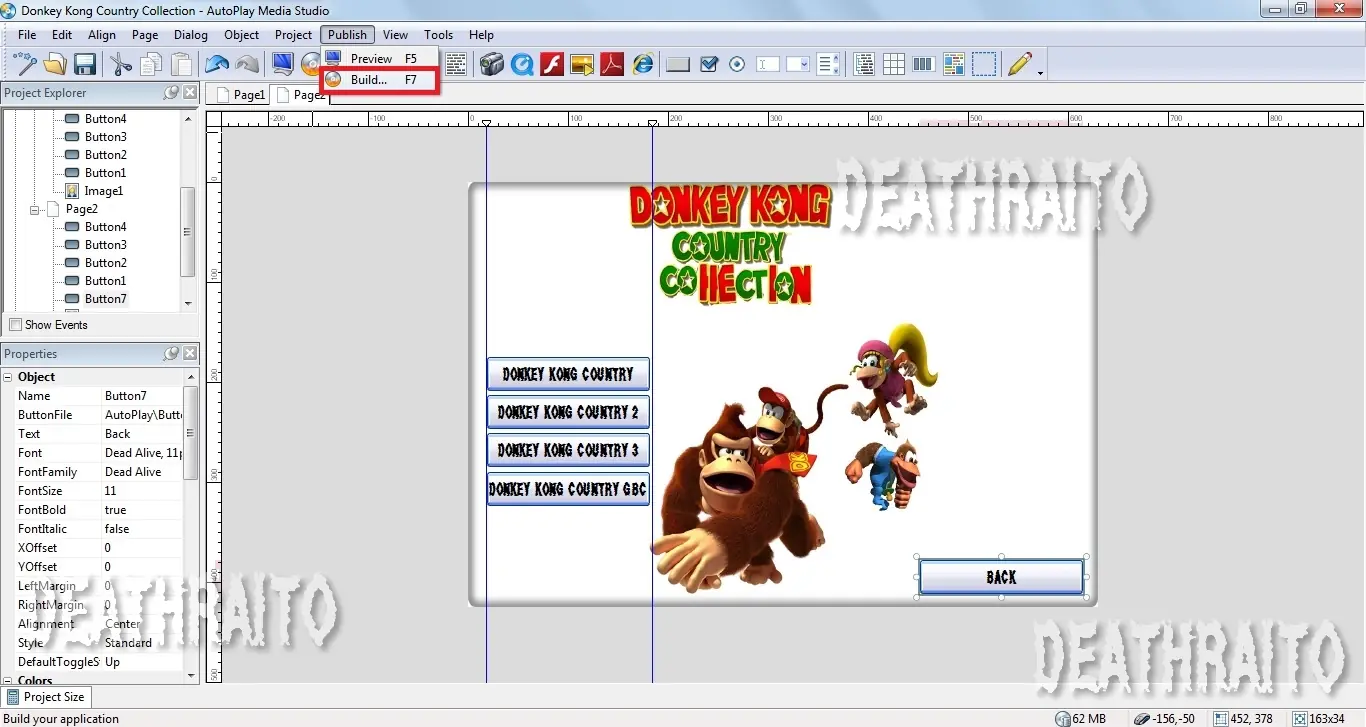Choose Preview from the Publish menu
The image size is (1366, 727).
(379, 59)
